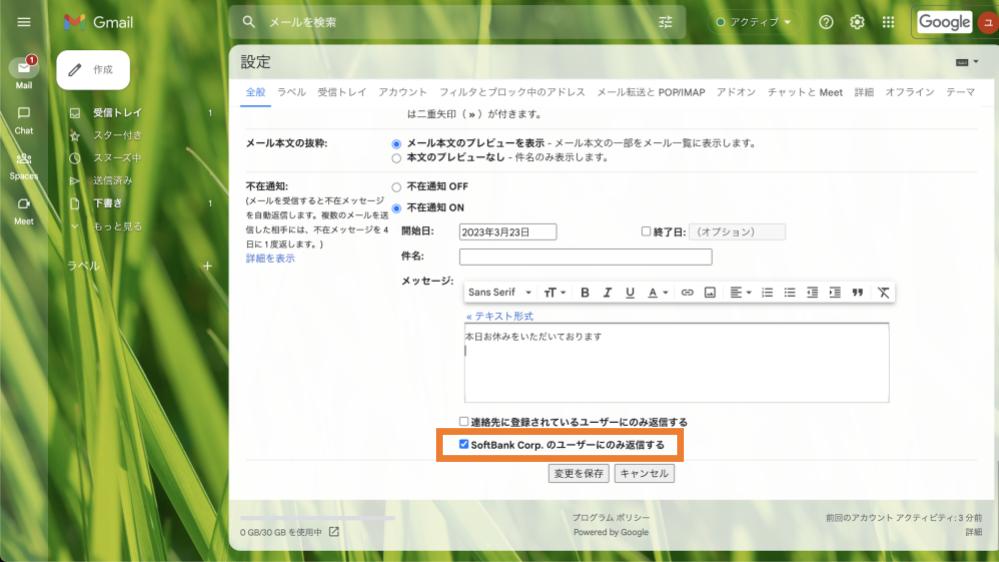This screenshot has width=999, height=562.
Task: Click the Compose button
Action: coord(93,69)
